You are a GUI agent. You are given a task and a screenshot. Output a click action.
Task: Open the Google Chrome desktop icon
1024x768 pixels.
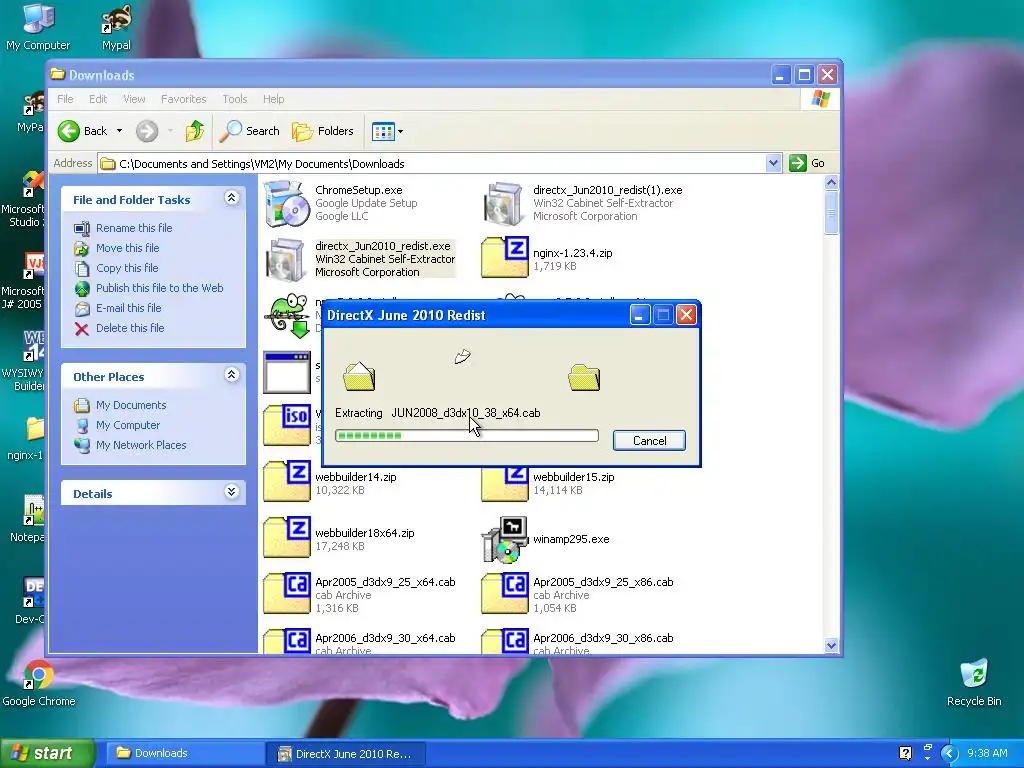(x=39, y=684)
